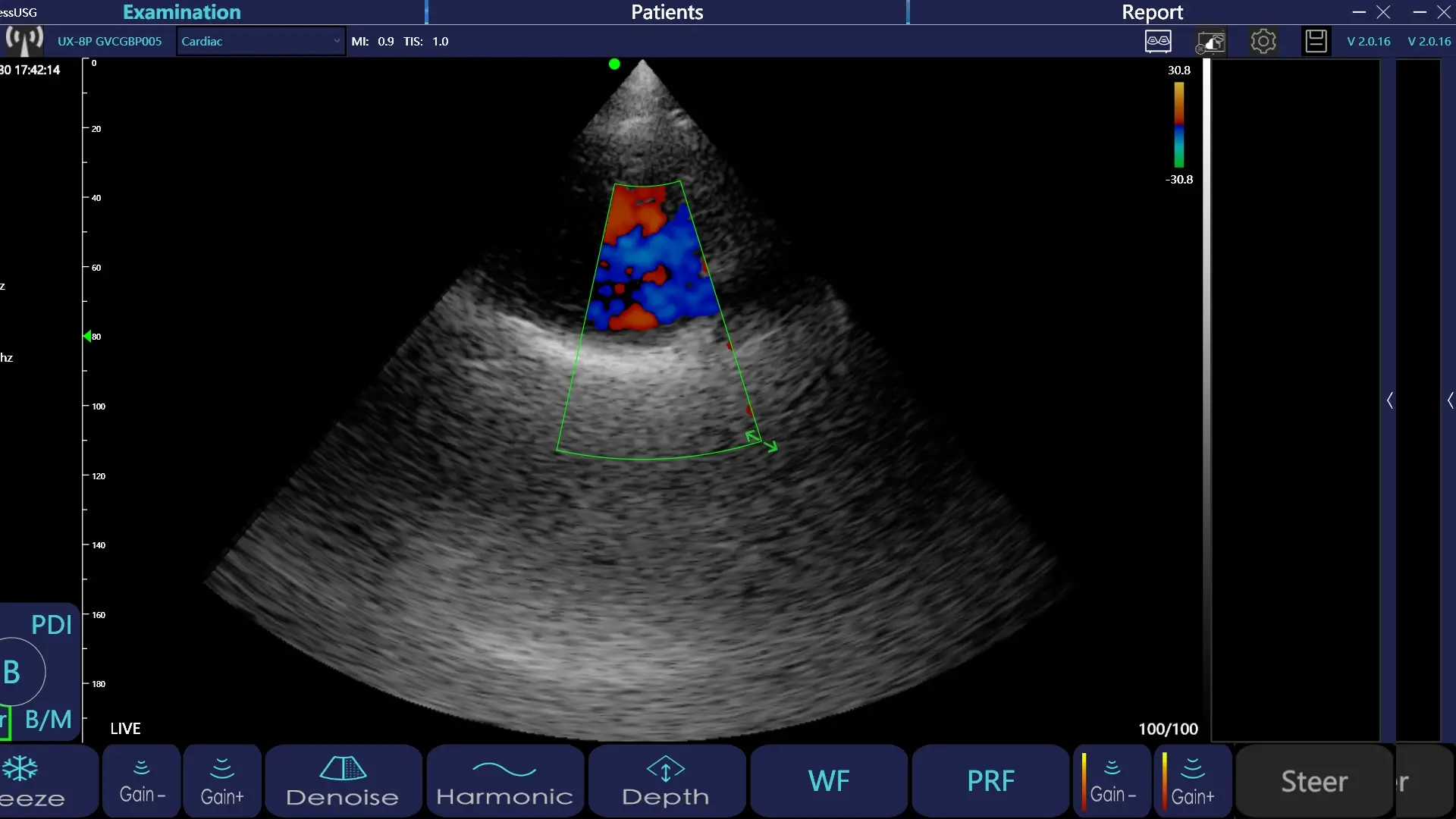Open the Cardiac preset dropdown
1456x819 pixels.
click(x=260, y=41)
